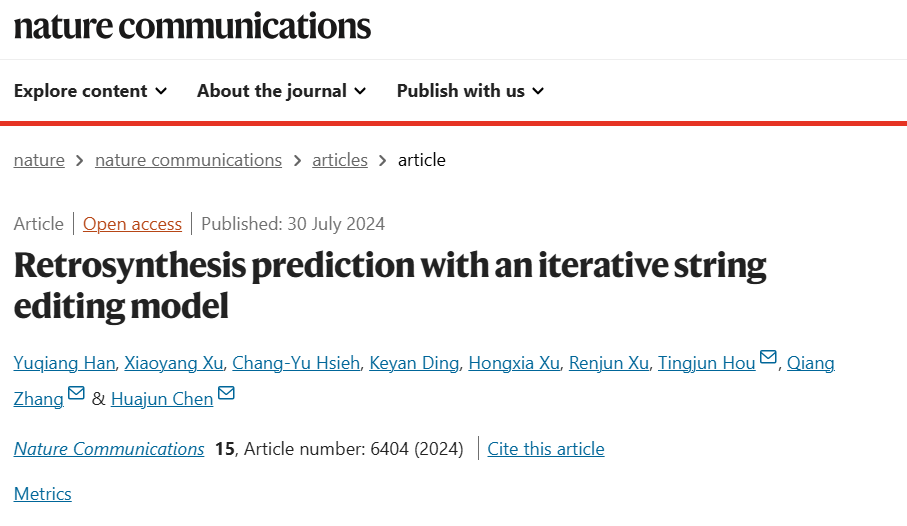Click the email envelope icon beside Tingjun Hou
This screenshot has height=526, width=907.
coord(768,357)
